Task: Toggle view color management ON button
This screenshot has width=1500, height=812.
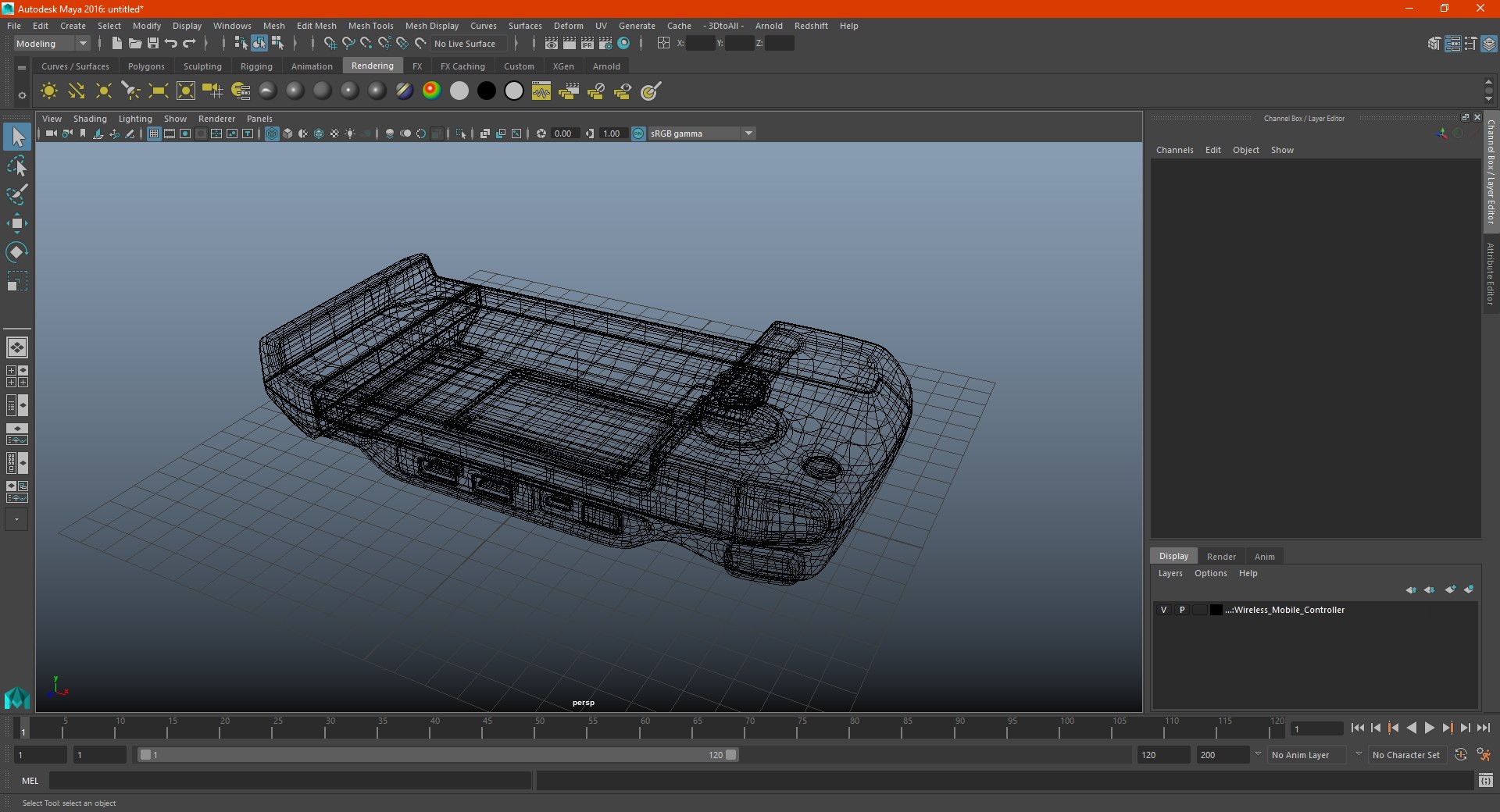Action: [638, 134]
